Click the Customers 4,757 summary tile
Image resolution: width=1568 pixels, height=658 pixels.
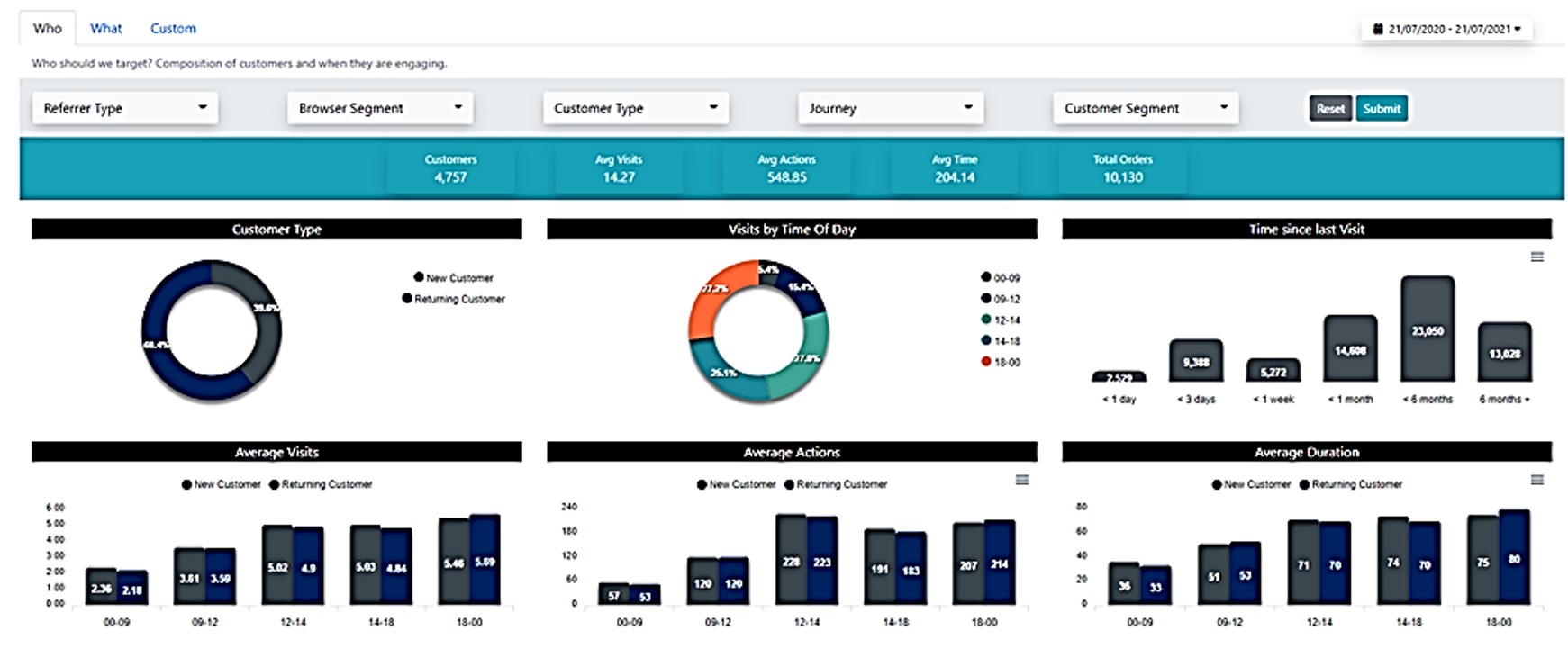point(451,168)
